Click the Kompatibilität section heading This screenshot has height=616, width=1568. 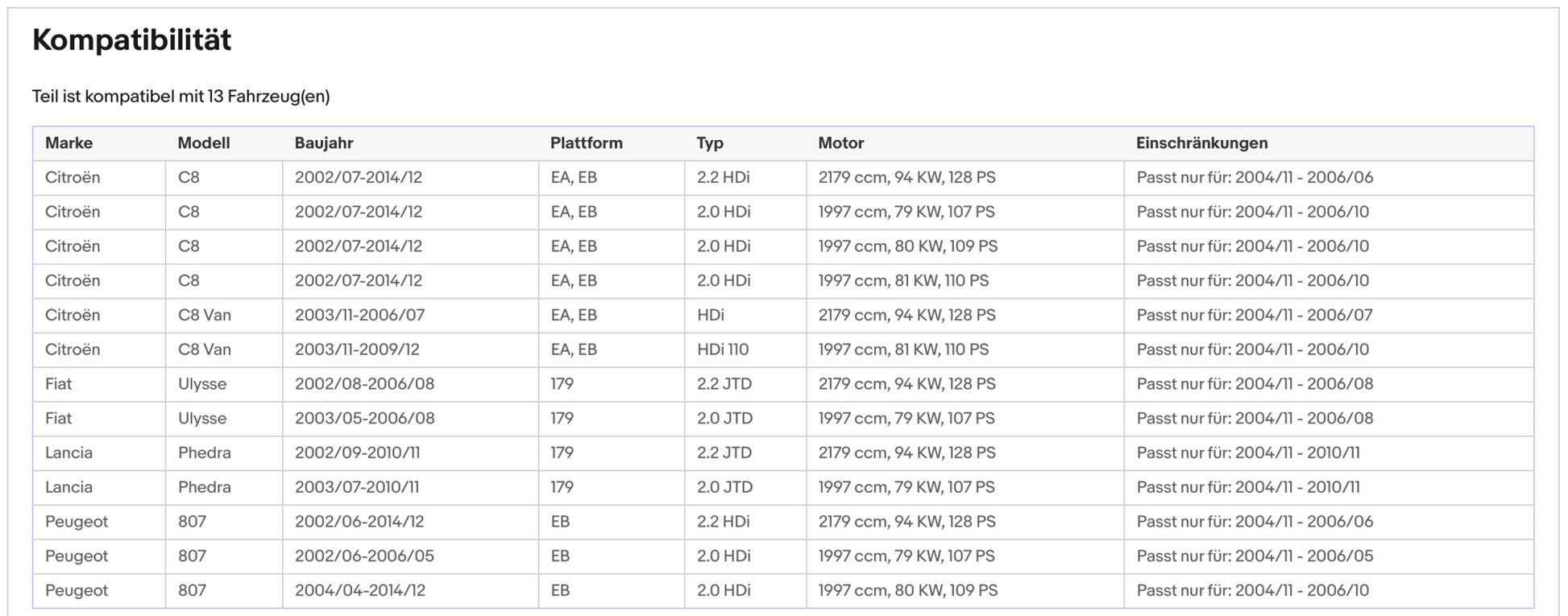(x=131, y=39)
